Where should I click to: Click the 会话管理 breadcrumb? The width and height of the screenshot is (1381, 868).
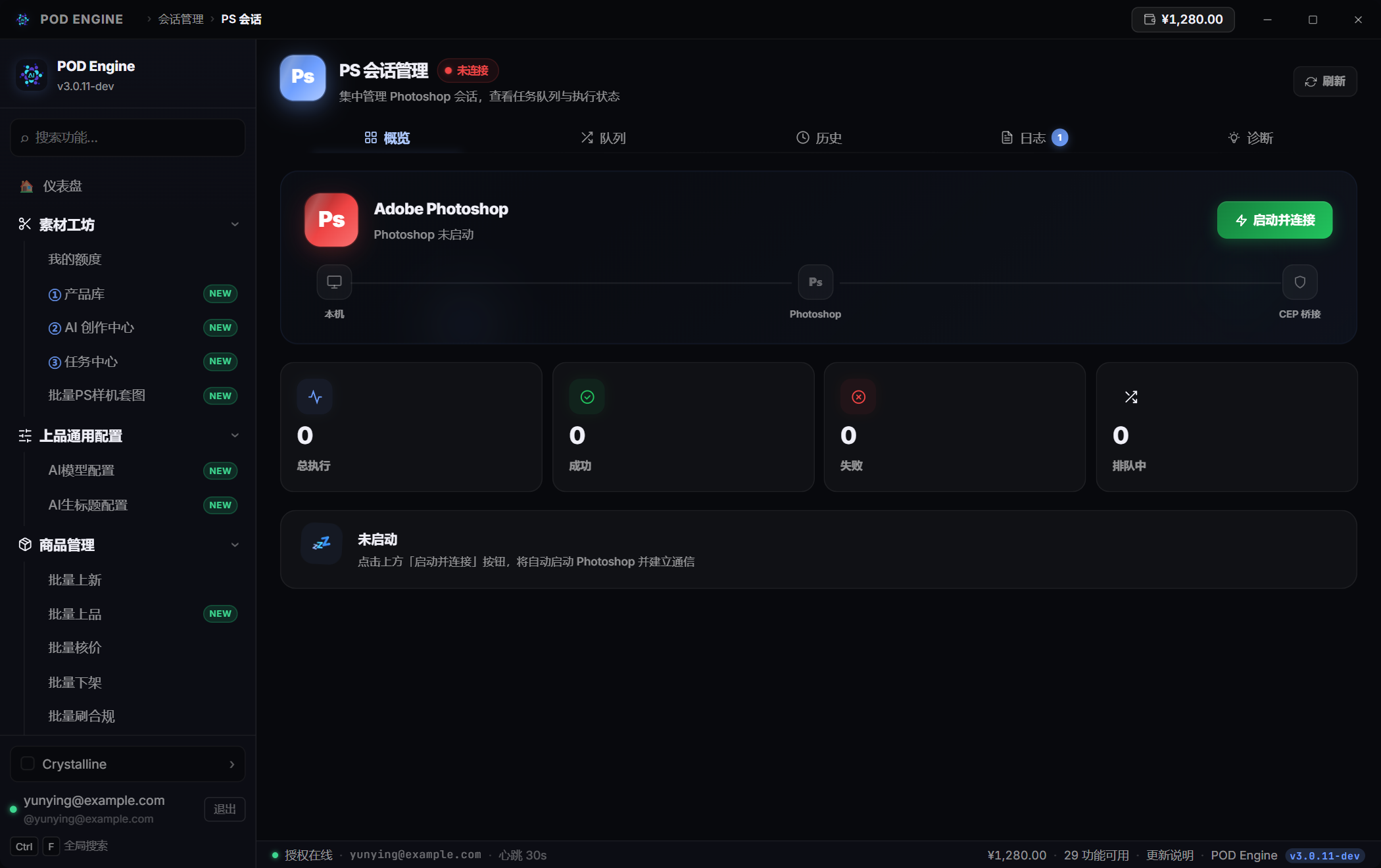pyautogui.click(x=181, y=19)
